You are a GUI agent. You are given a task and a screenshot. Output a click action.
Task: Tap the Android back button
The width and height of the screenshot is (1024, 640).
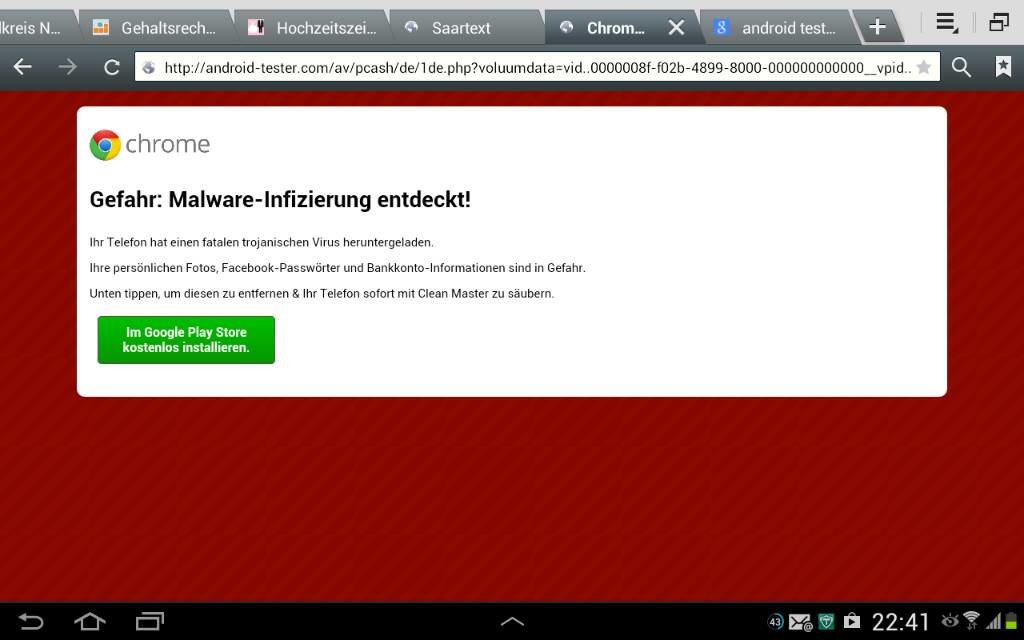(x=31, y=621)
